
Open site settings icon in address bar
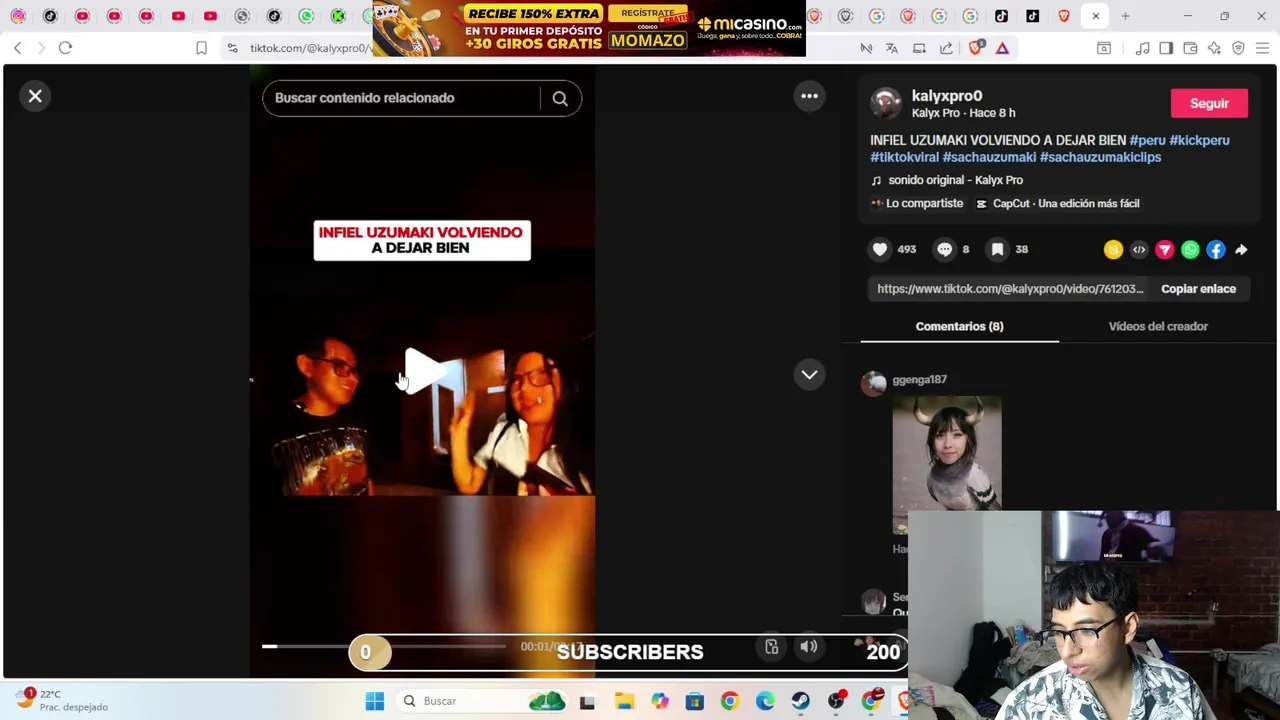[232, 48]
